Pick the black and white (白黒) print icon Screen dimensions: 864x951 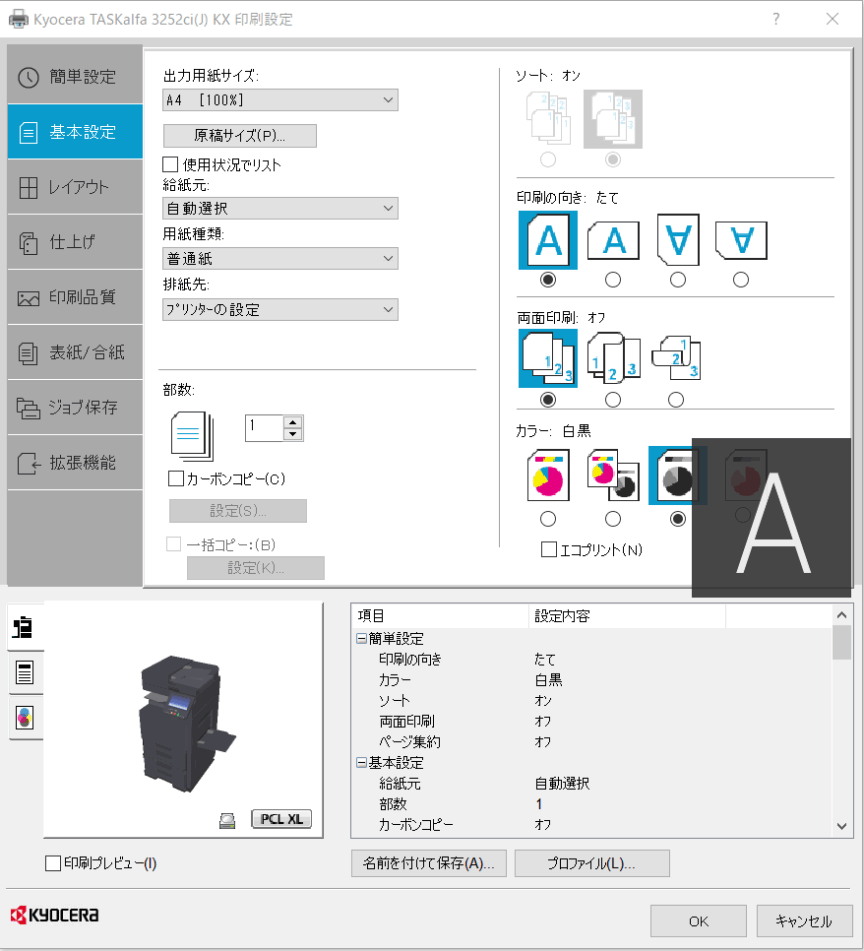(x=678, y=476)
